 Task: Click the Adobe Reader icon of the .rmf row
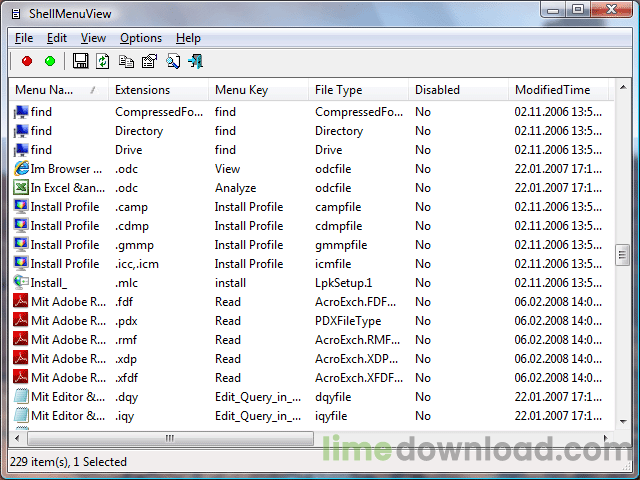(x=21, y=340)
